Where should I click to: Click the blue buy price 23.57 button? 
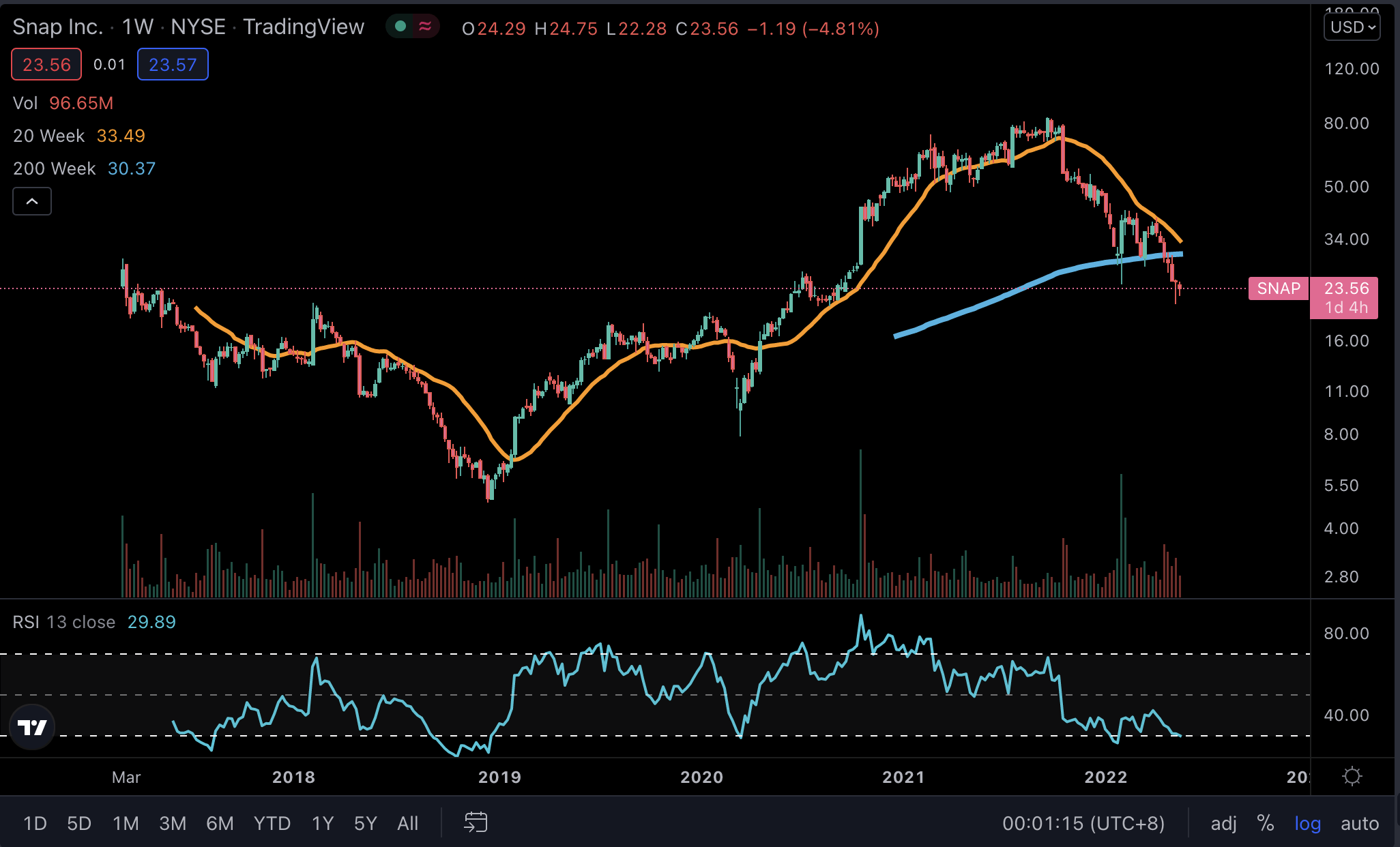pyautogui.click(x=173, y=65)
